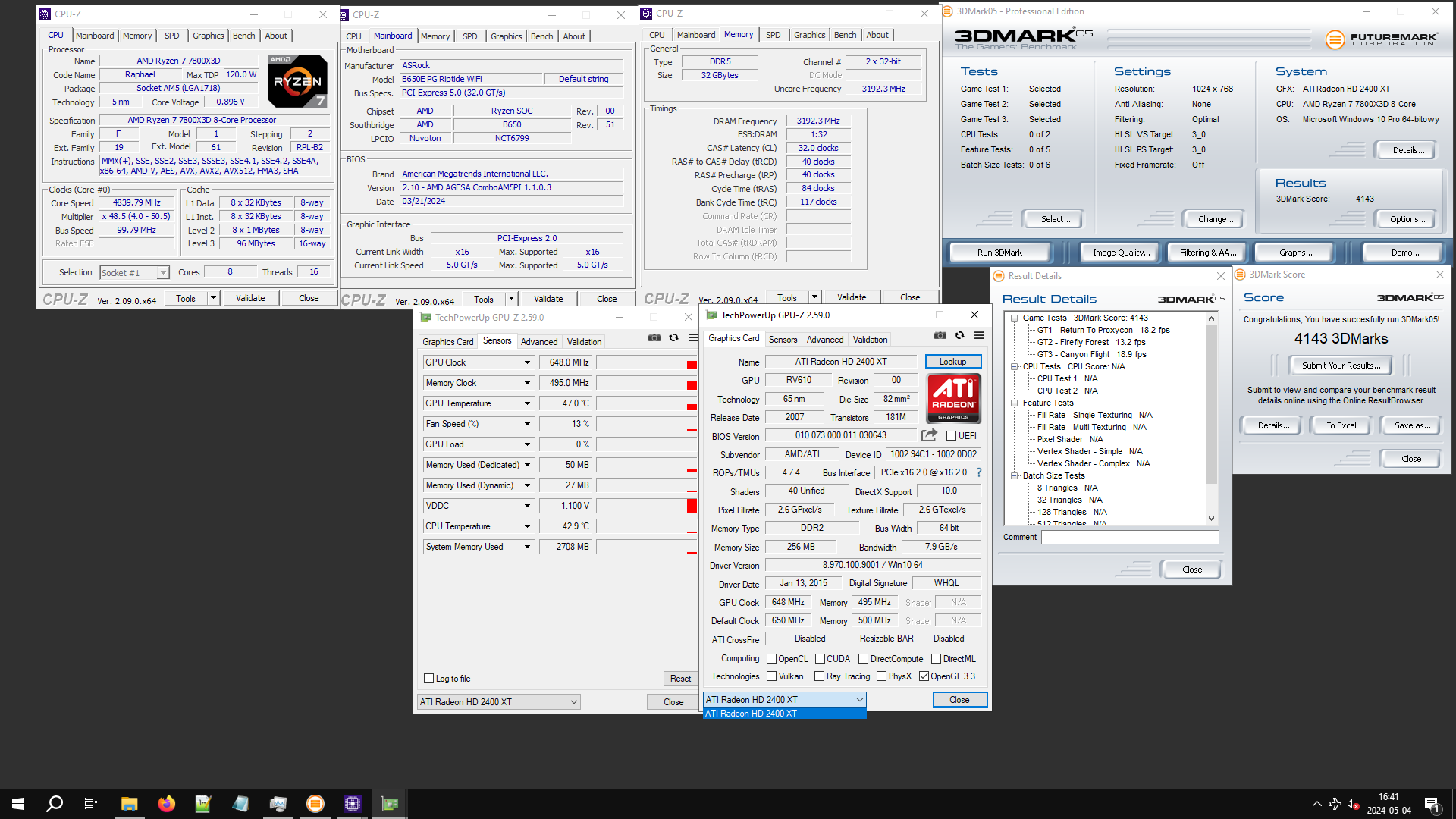Open hamburger menu in GPU-Z Sensors window
Viewport: 1456px width, 819px height.
tap(693, 338)
